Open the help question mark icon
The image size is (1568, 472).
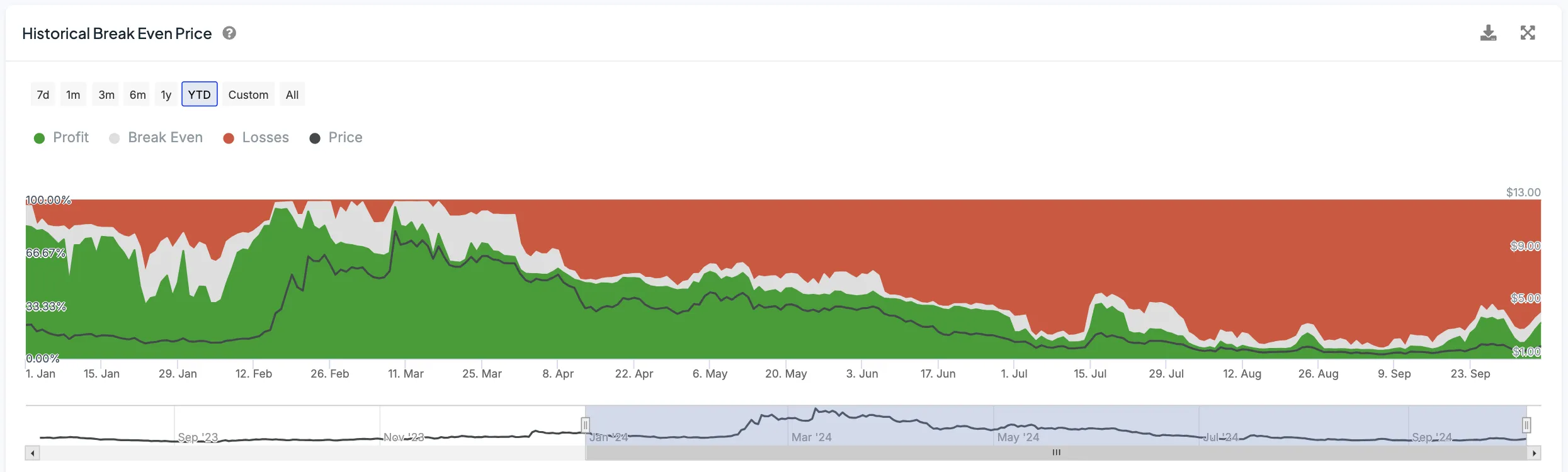click(229, 33)
